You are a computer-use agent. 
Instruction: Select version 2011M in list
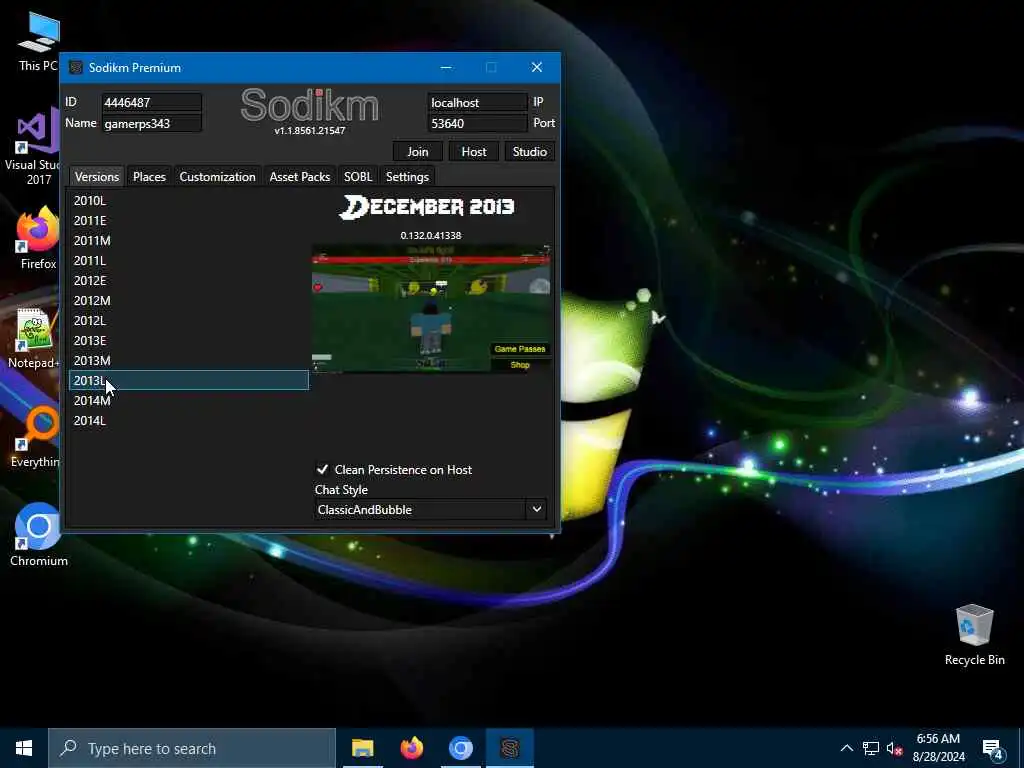[x=189, y=240]
